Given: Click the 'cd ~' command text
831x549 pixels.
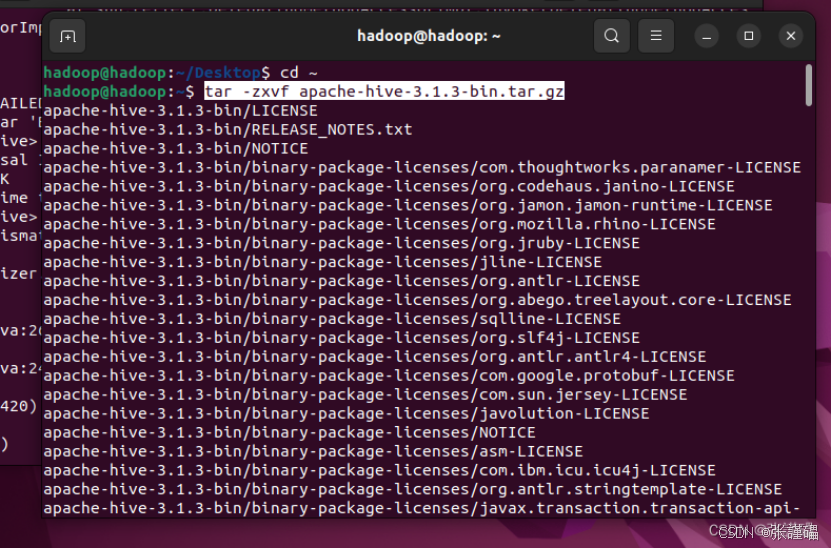Looking at the screenshot, I should (298, 73).
